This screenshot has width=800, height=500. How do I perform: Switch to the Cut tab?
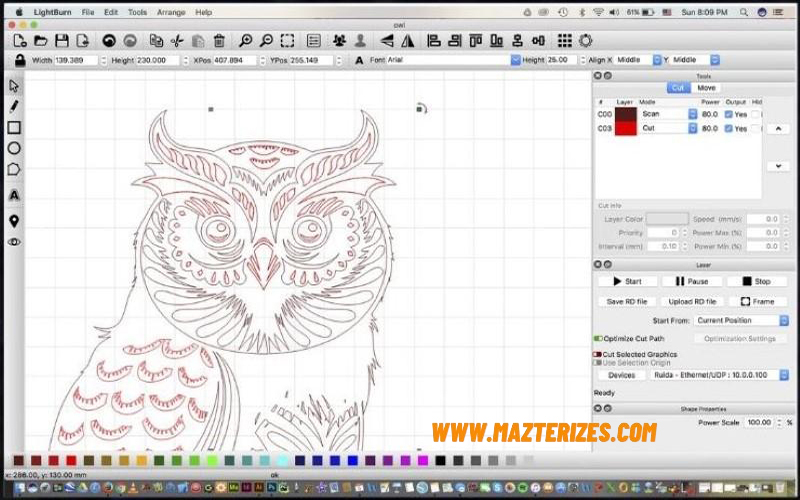(679, 88)
